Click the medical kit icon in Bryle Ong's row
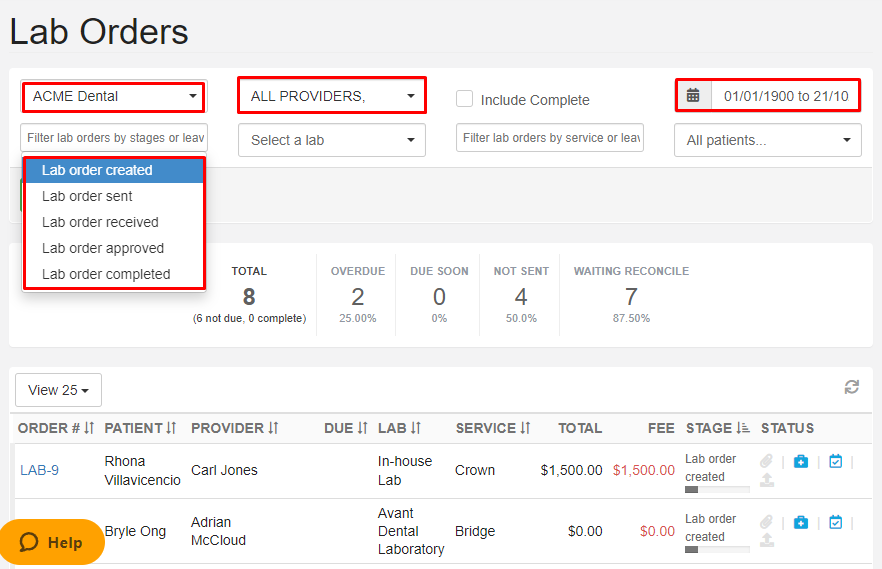 point(801,522)
